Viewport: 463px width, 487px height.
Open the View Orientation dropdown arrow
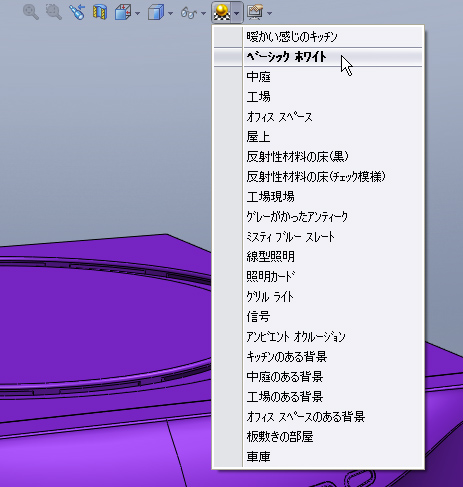tap(138, 13)
